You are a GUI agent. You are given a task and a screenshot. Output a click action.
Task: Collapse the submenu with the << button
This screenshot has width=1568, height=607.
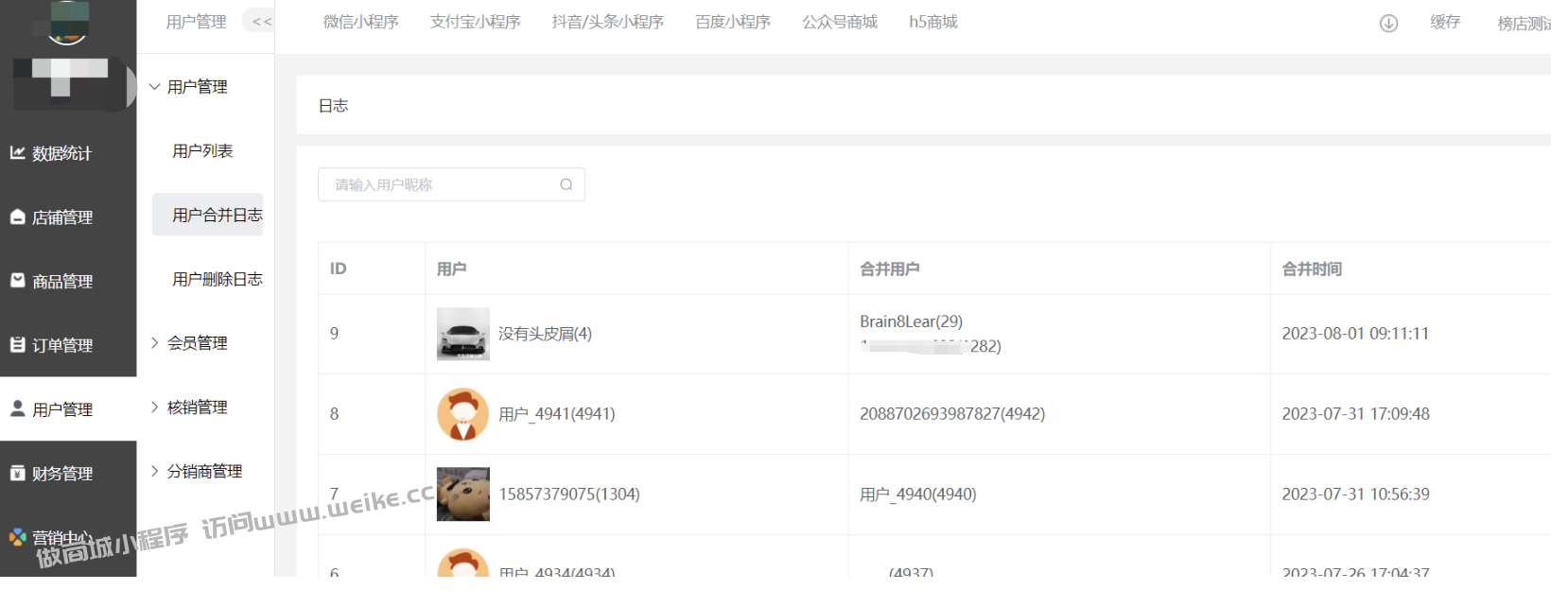[262, 22]
